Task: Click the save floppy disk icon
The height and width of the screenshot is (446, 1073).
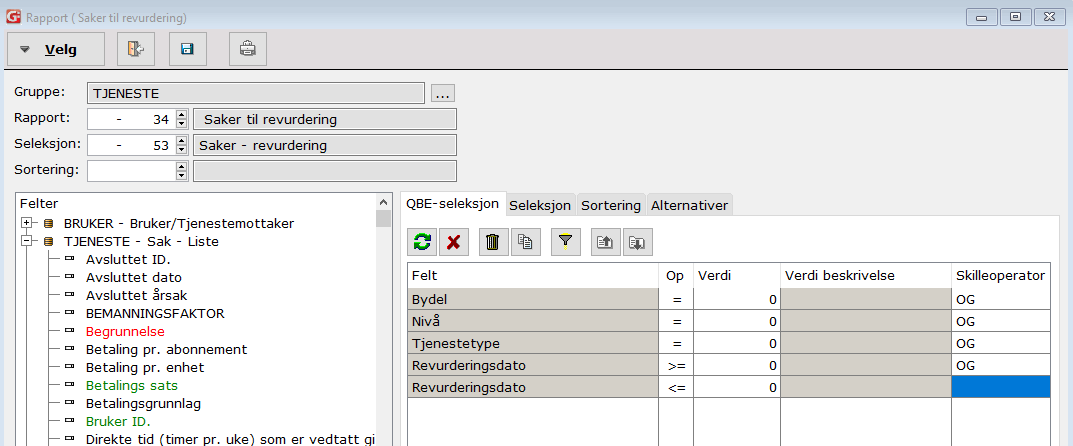Action: [x=188, y=49]
